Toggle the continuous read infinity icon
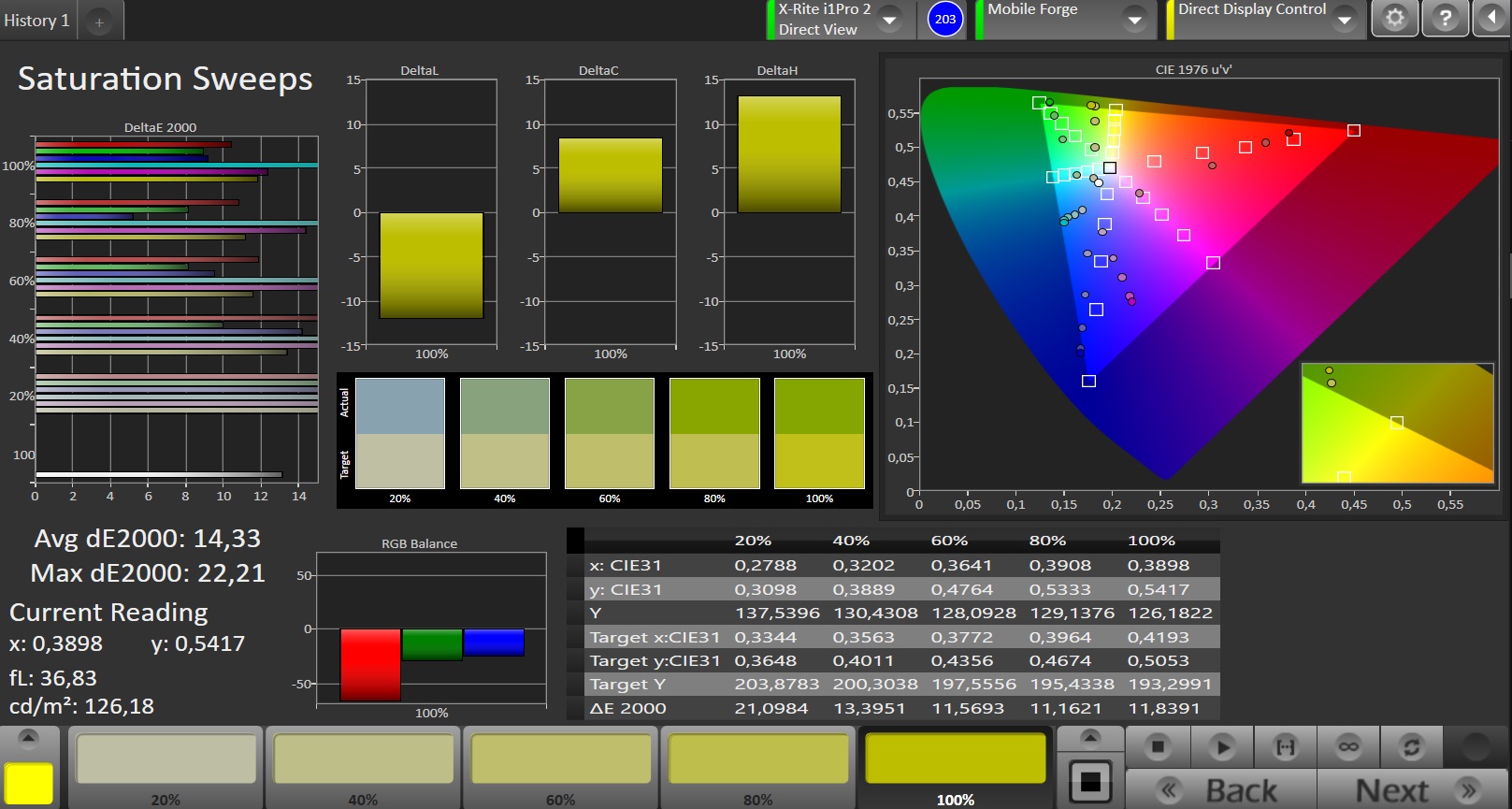Screen dimensions: 1512x809 1348,746
